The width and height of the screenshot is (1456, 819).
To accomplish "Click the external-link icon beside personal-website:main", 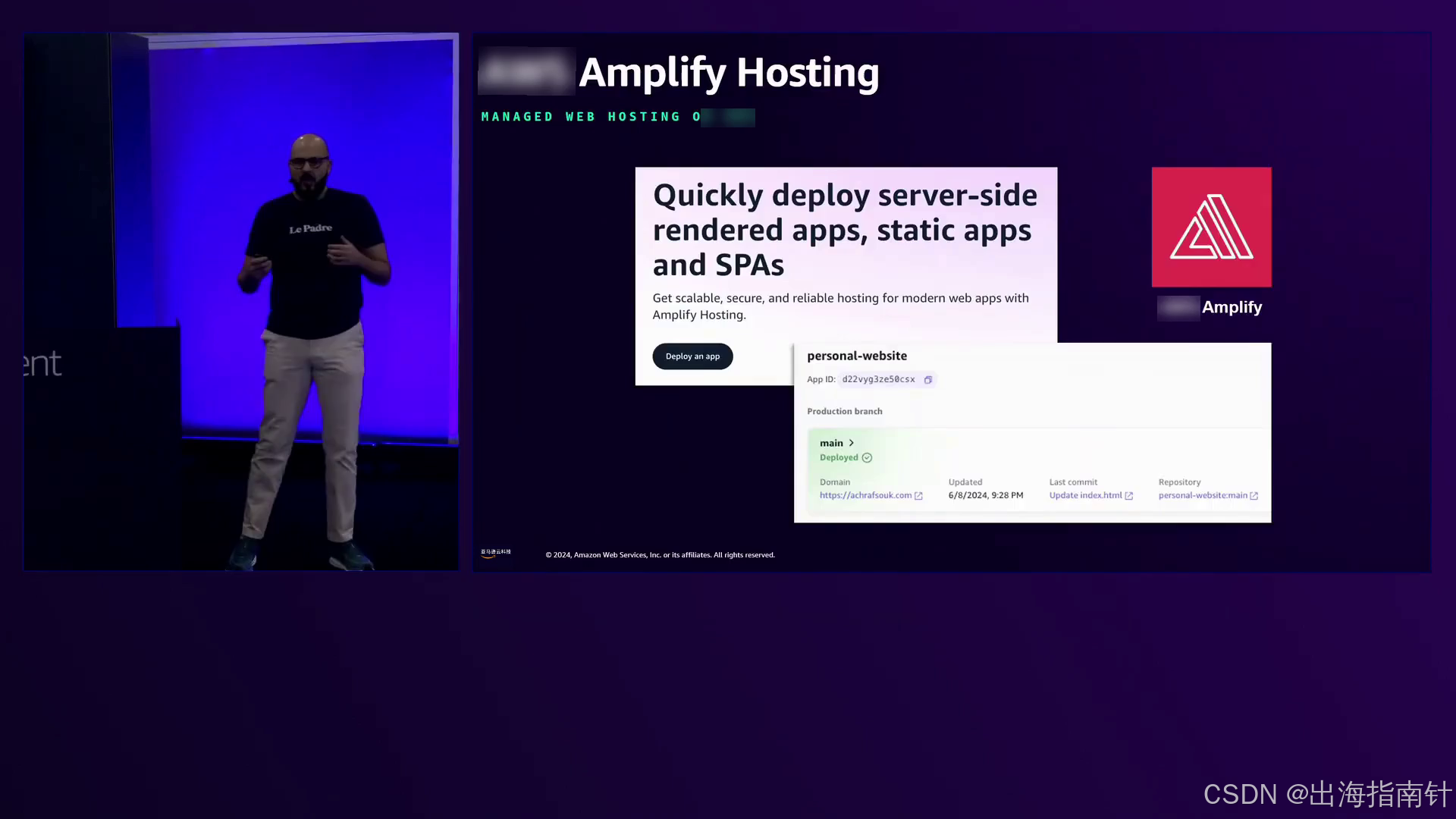I will (x=1254, y=496).
